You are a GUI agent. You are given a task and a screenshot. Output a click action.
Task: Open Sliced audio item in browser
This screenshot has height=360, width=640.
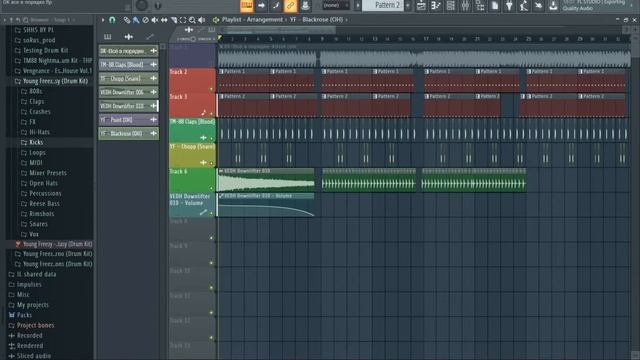tap(34, 356)
